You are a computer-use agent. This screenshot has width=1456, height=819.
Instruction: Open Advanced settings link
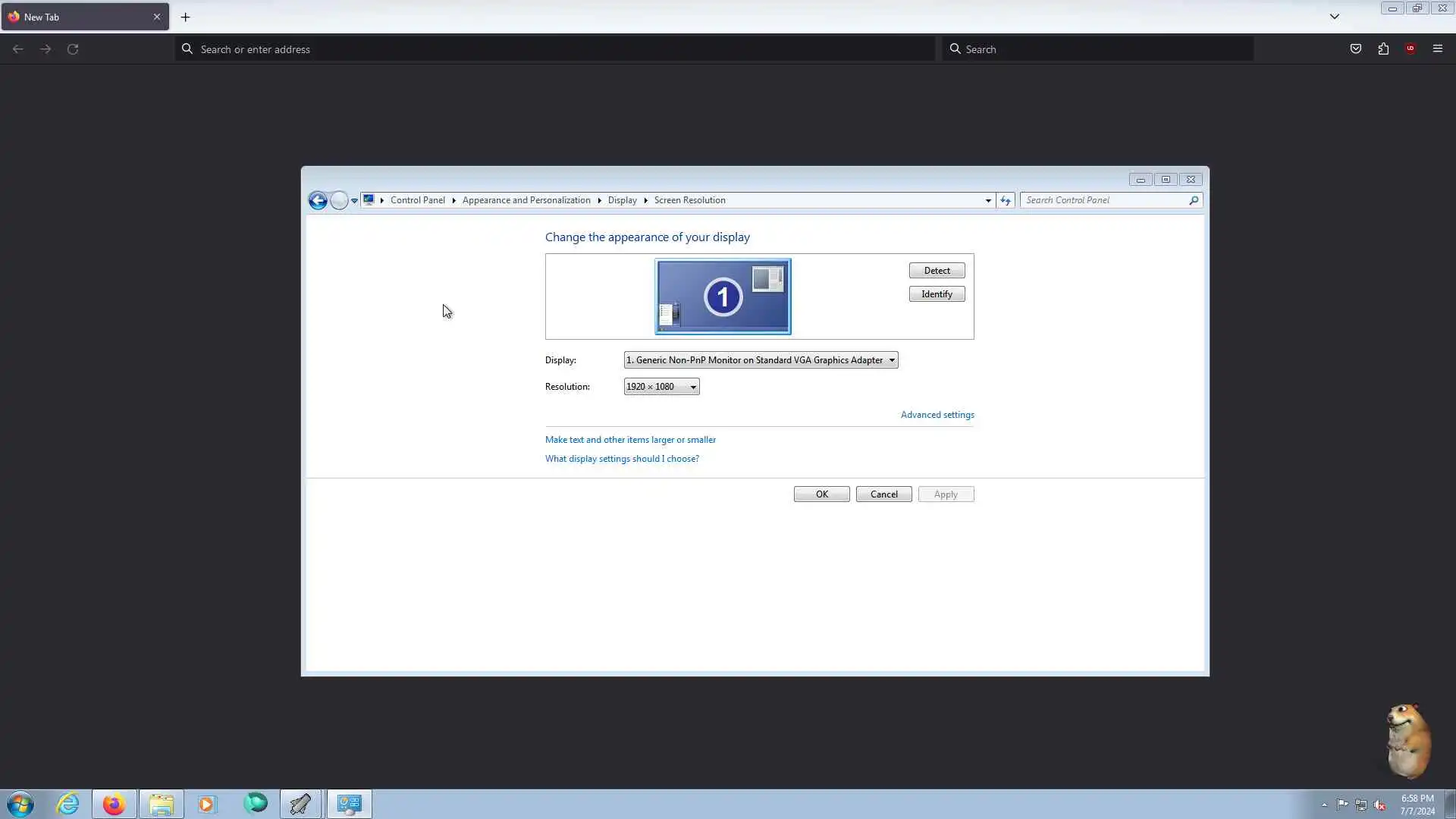click(x=937, y=415)
